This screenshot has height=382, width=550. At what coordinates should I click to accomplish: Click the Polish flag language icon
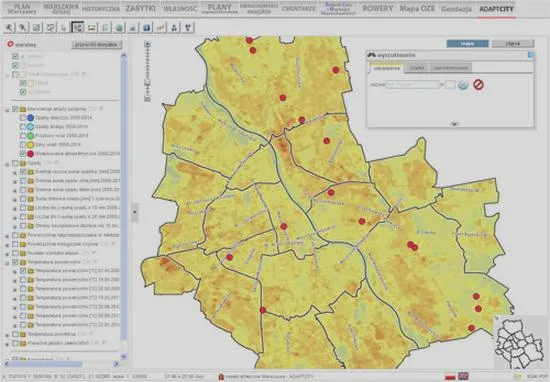click(450, 377)
